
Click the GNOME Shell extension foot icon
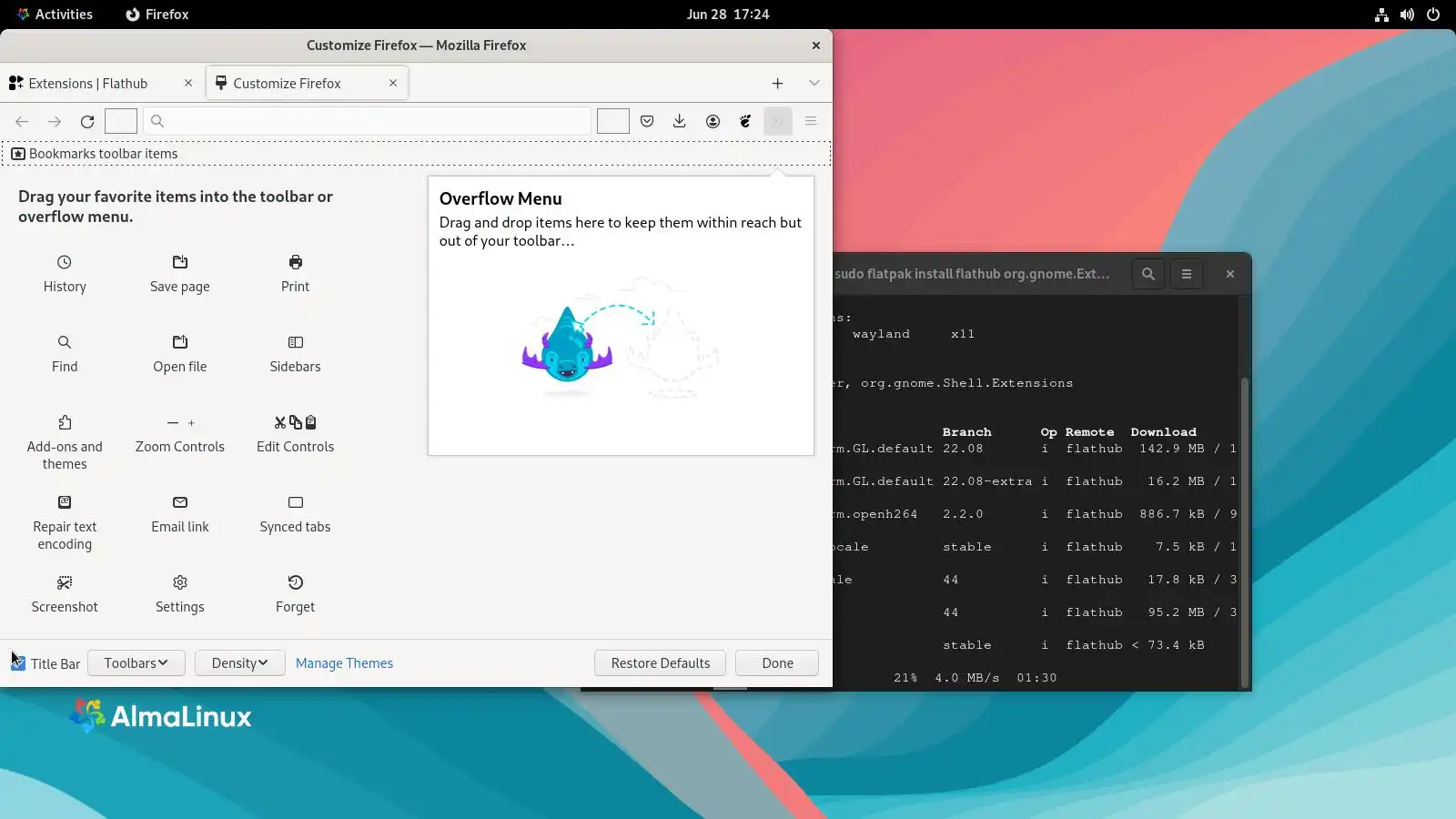(745, 121)
